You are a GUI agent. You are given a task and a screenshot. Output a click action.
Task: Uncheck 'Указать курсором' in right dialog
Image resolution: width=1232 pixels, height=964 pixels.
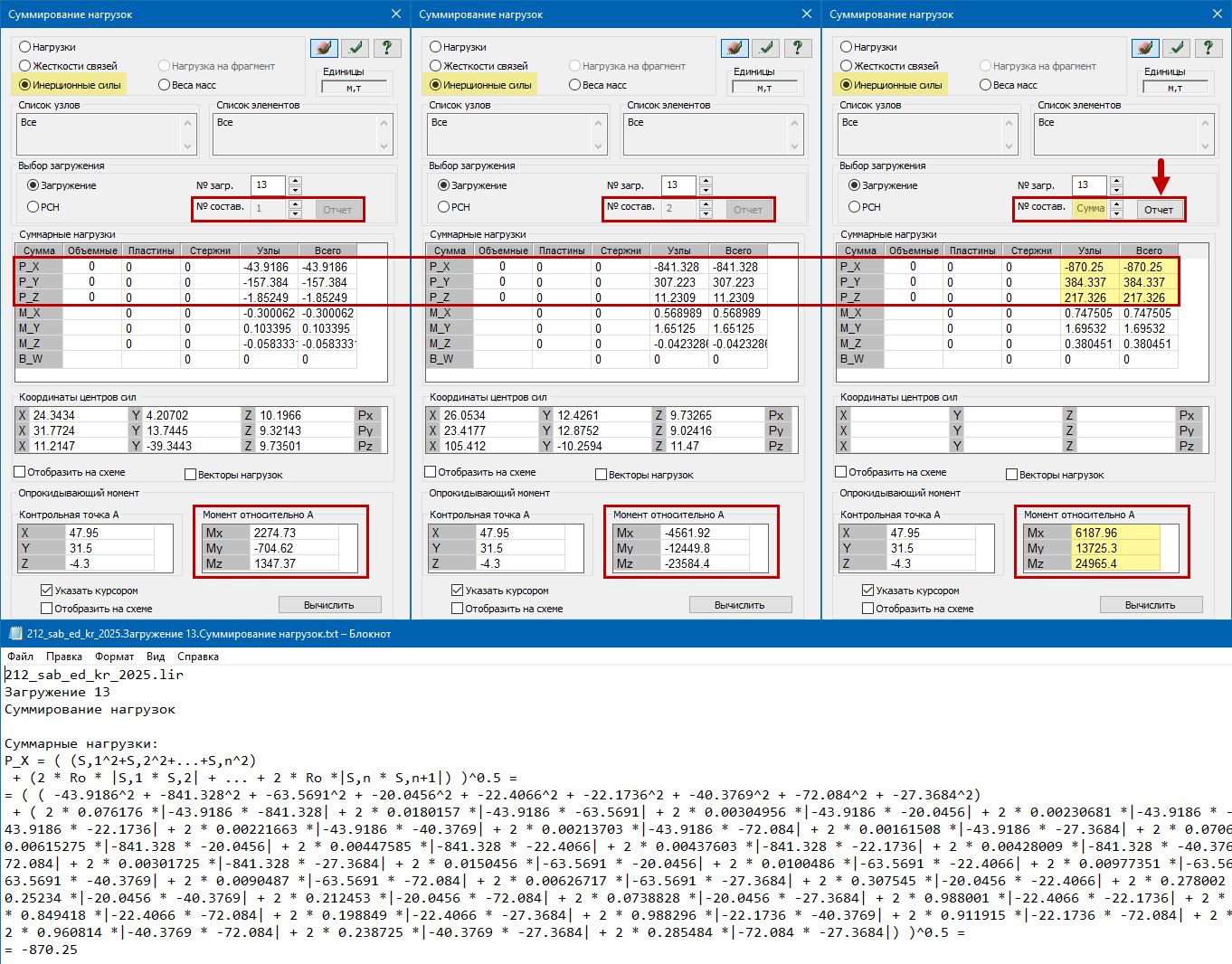coord(867,591)
